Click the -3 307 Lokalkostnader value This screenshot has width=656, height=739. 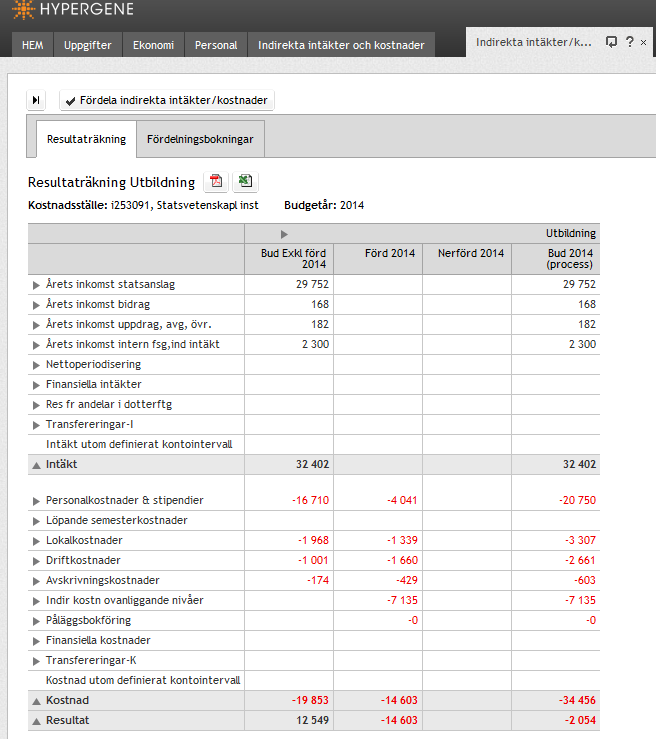point(581,540)
